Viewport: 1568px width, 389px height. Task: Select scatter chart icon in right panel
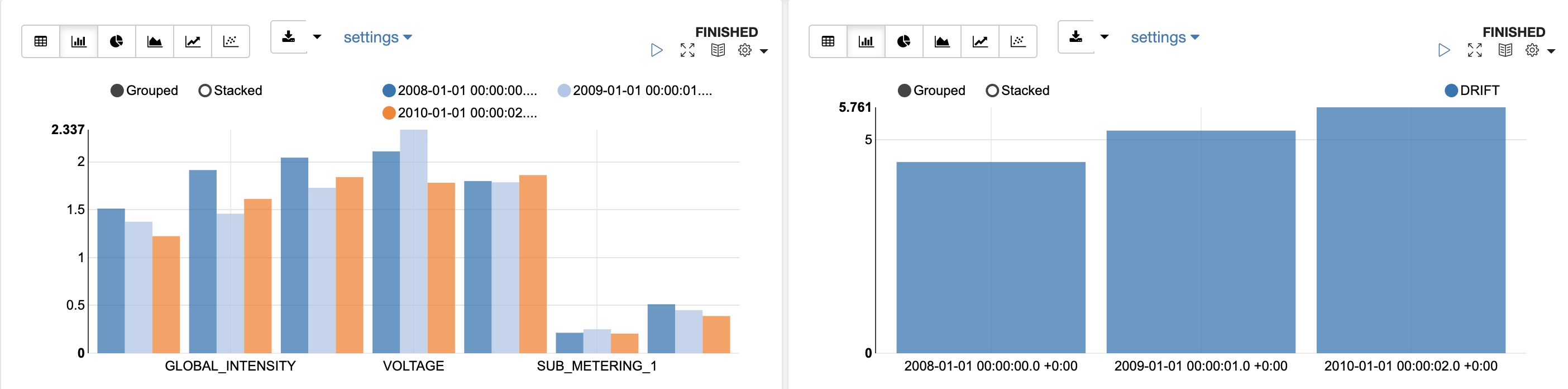[1017, 41]
